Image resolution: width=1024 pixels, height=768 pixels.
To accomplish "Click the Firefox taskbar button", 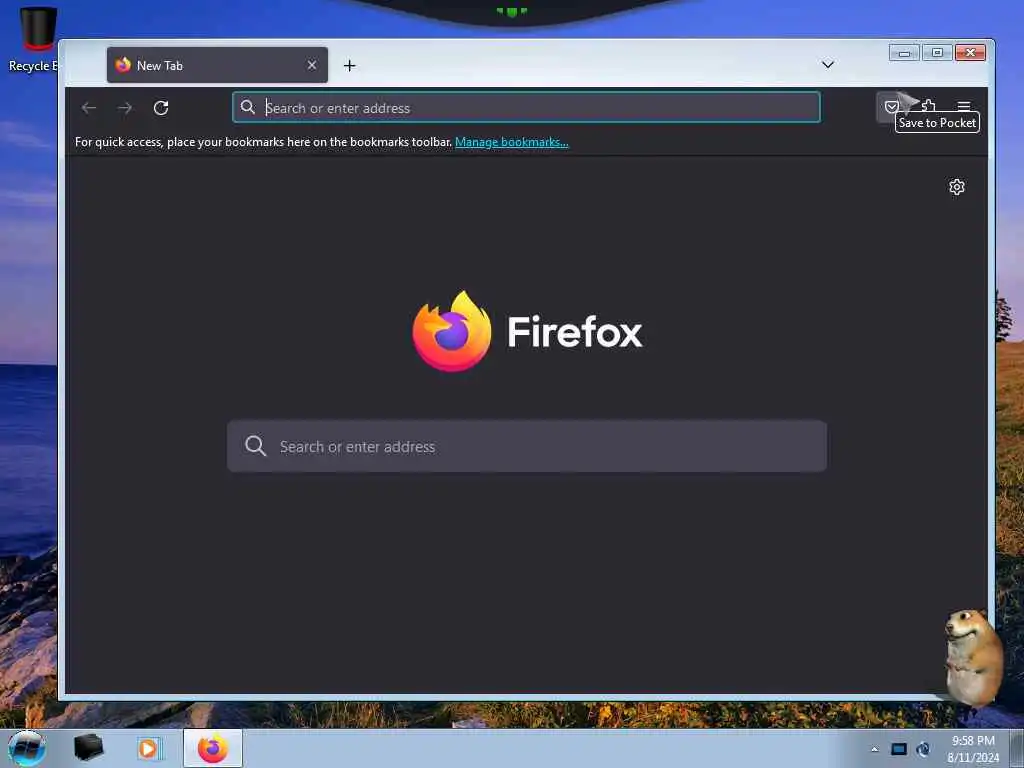I will (x=213, y=748).
